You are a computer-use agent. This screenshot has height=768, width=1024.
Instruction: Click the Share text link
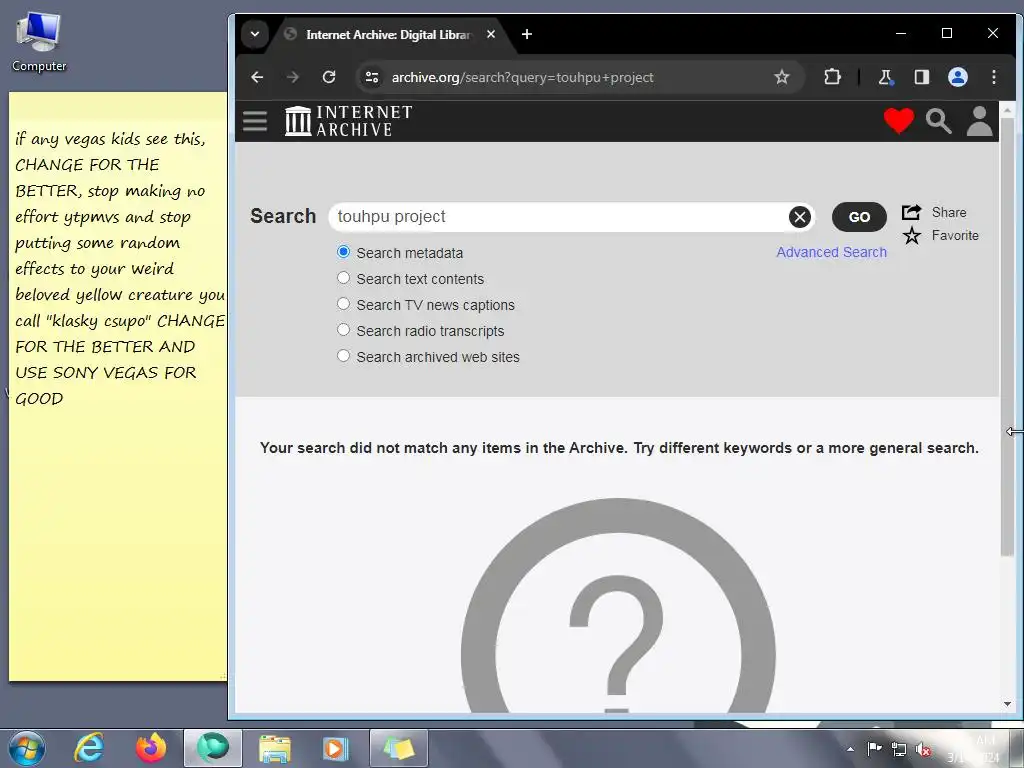[949, 212]
